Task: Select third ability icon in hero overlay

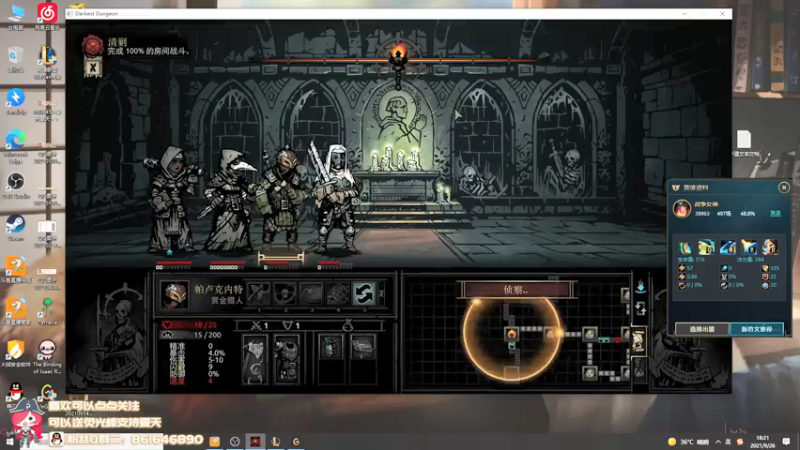Action: [728, 247]
